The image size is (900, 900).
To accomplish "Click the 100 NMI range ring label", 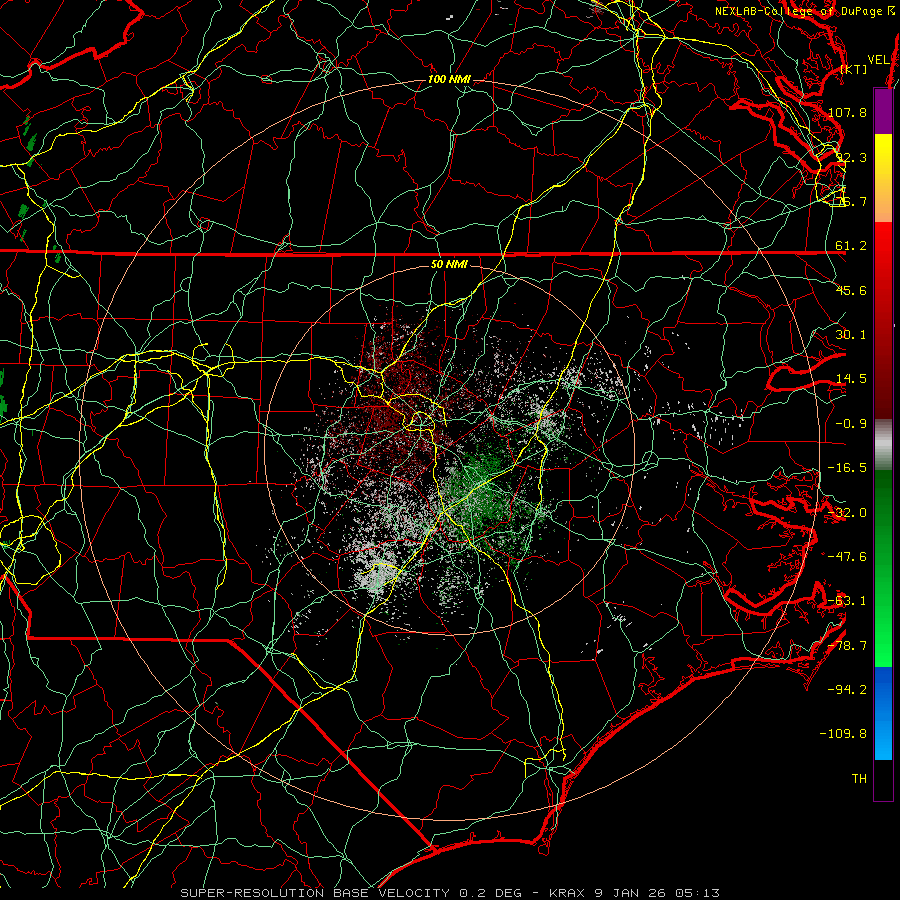I will [x=449, y=79].
